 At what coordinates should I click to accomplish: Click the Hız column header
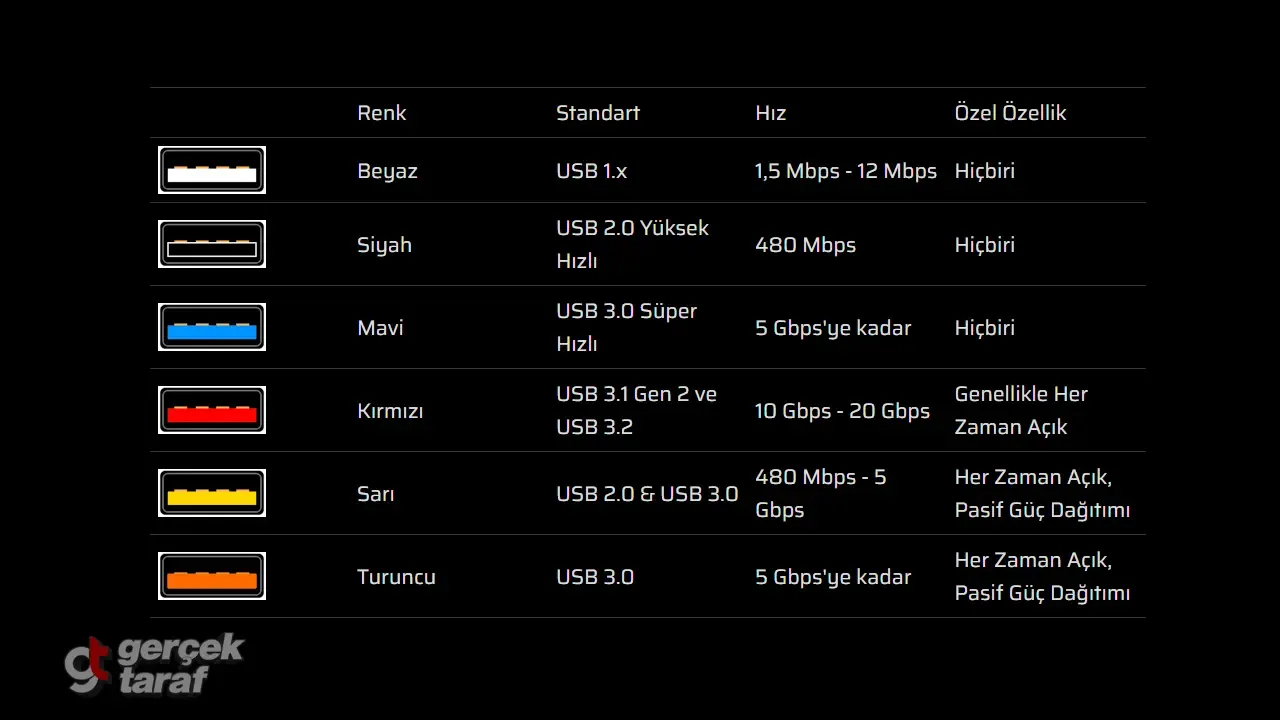coord(770,113)
